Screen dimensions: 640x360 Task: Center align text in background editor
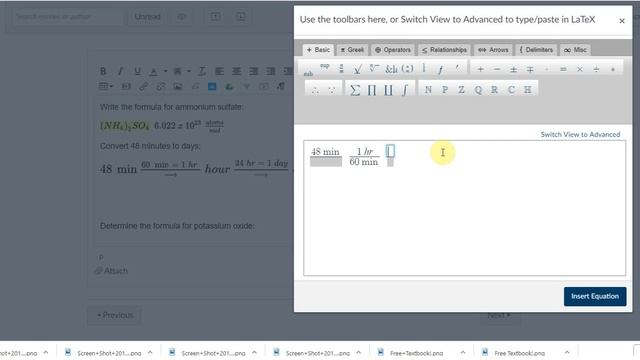pyautogui.click(x=236, y=71)
